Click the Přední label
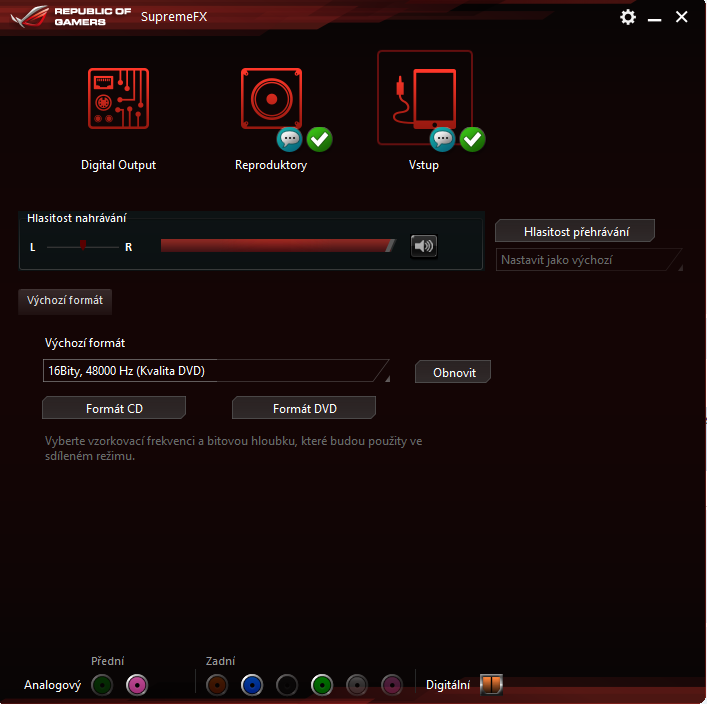Image resolution: width=707 pixels, height=704 pixels. (x=107, y=661)
